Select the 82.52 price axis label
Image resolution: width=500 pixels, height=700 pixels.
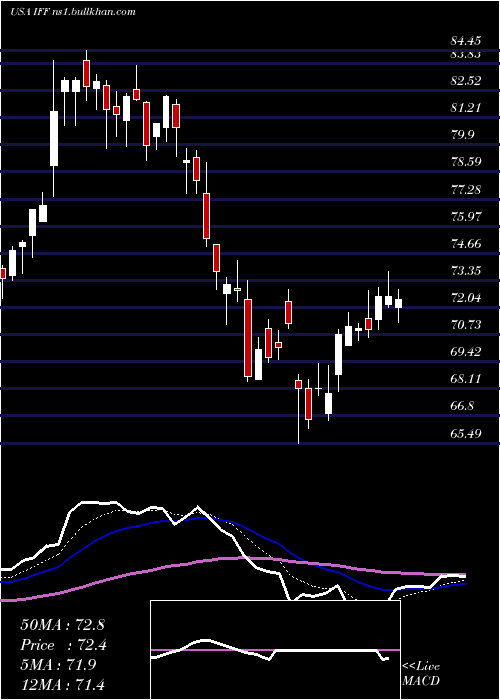466,81
